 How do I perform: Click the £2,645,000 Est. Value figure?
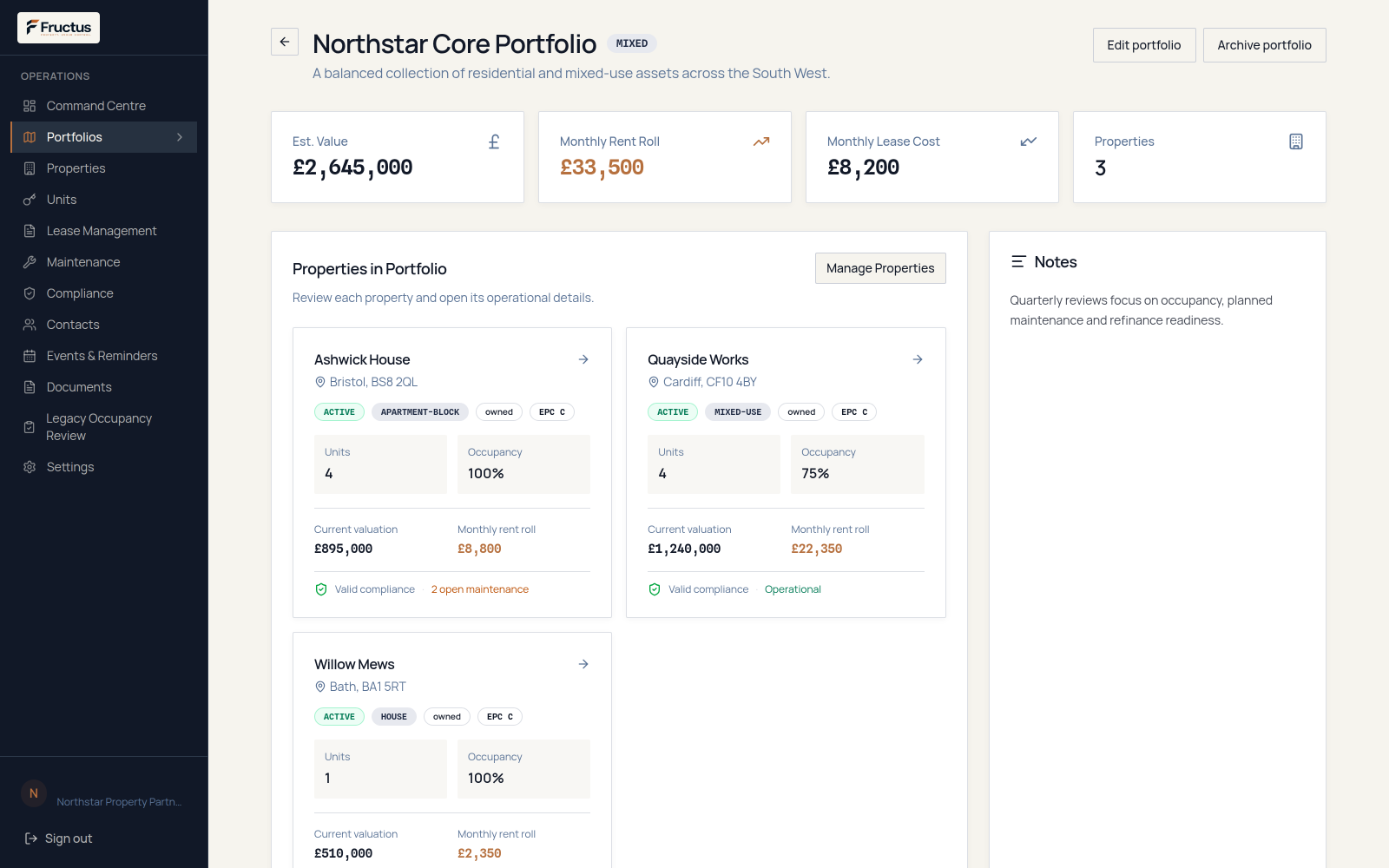point(352,168)
